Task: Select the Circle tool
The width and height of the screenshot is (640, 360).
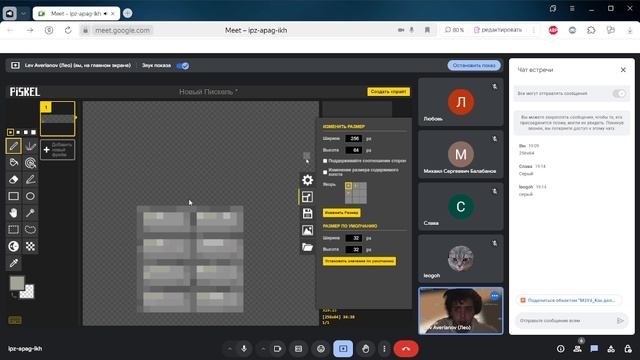Action: click(30, 196)
